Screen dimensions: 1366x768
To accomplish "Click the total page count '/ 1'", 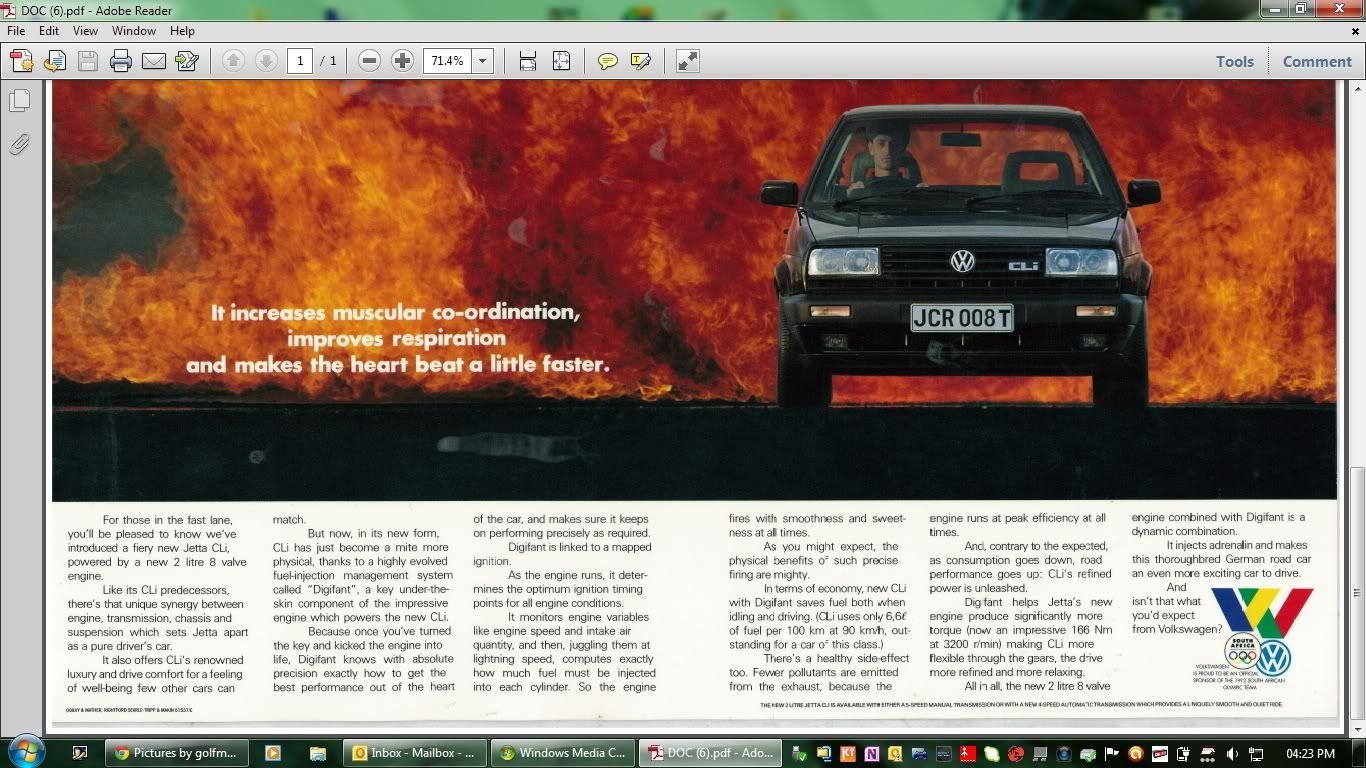I will pyautogui.click(x=329, y=61).
